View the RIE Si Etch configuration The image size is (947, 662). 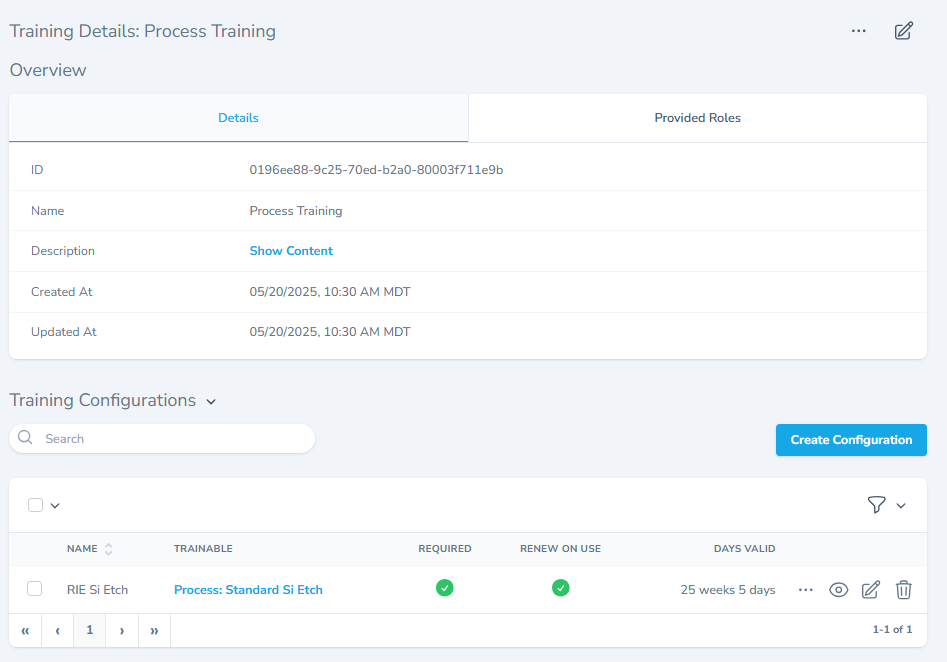click(839, 590)
